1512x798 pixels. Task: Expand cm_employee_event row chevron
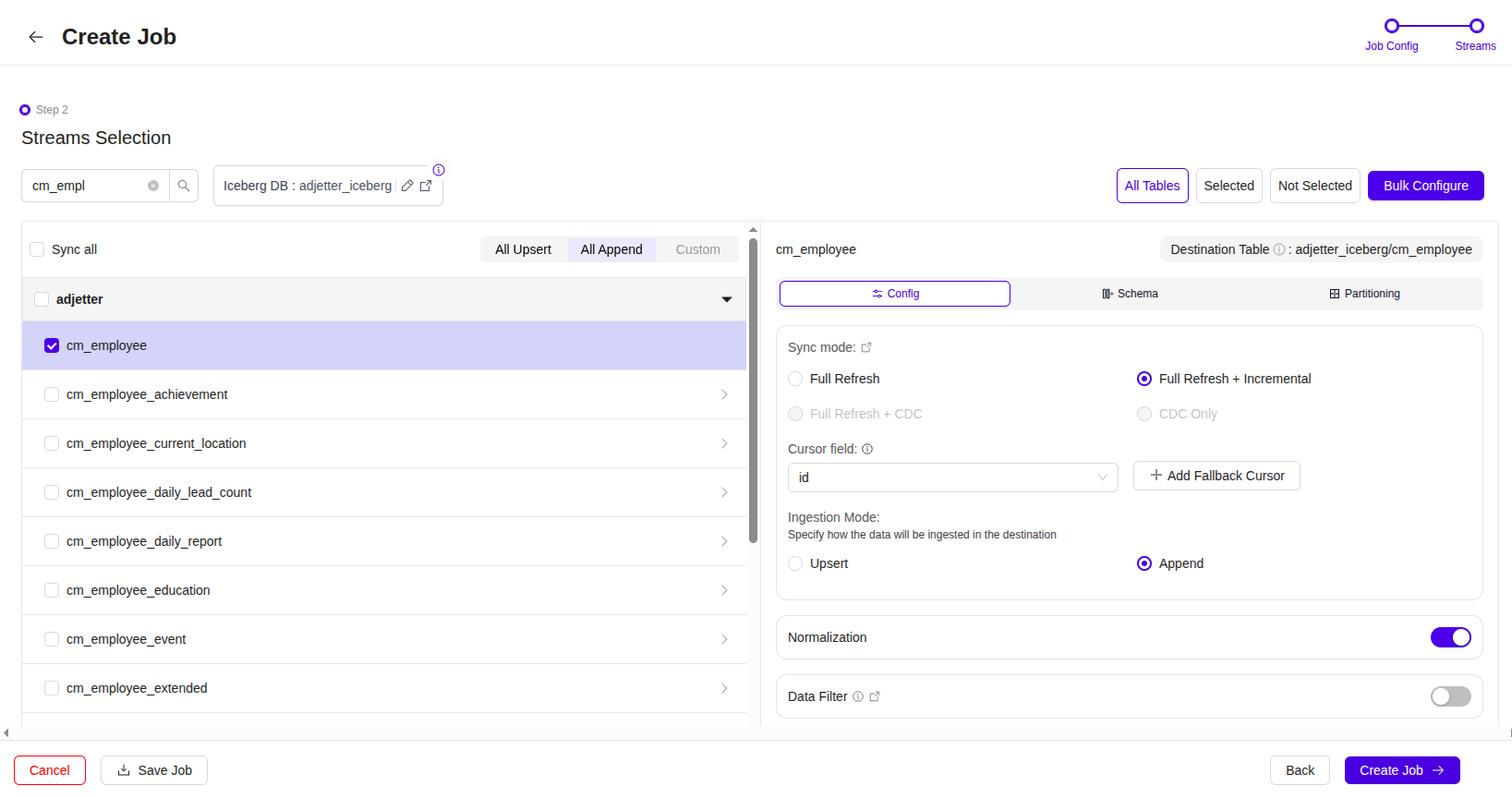click(x=724, y=639)
